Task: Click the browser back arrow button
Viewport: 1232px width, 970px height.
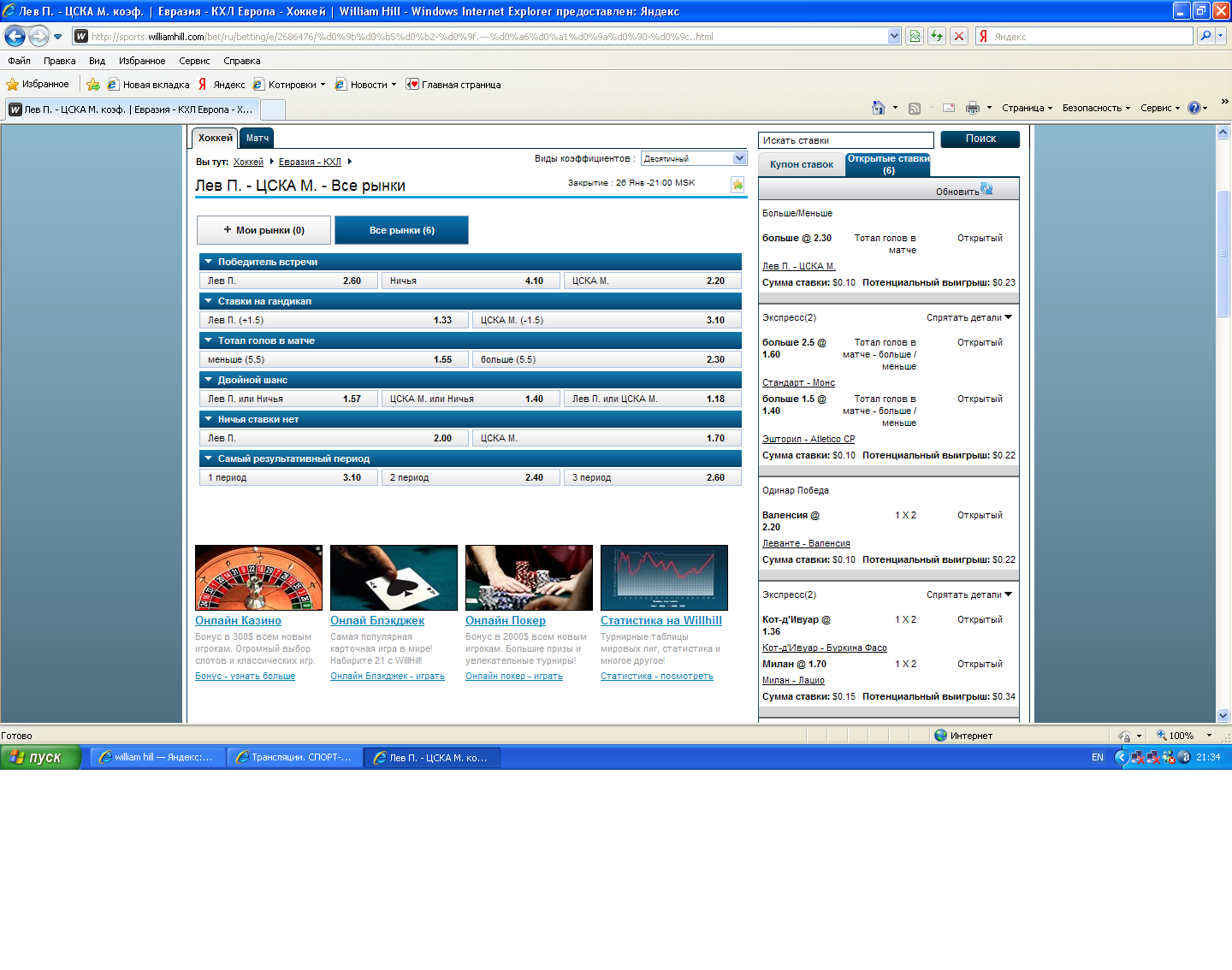Action: (15, 36)
